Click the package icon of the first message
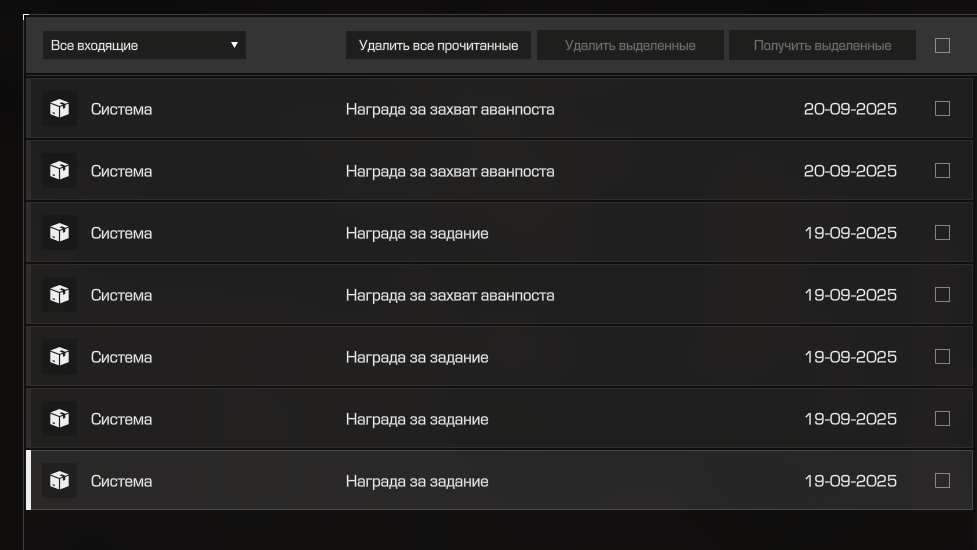 (59, 109)
